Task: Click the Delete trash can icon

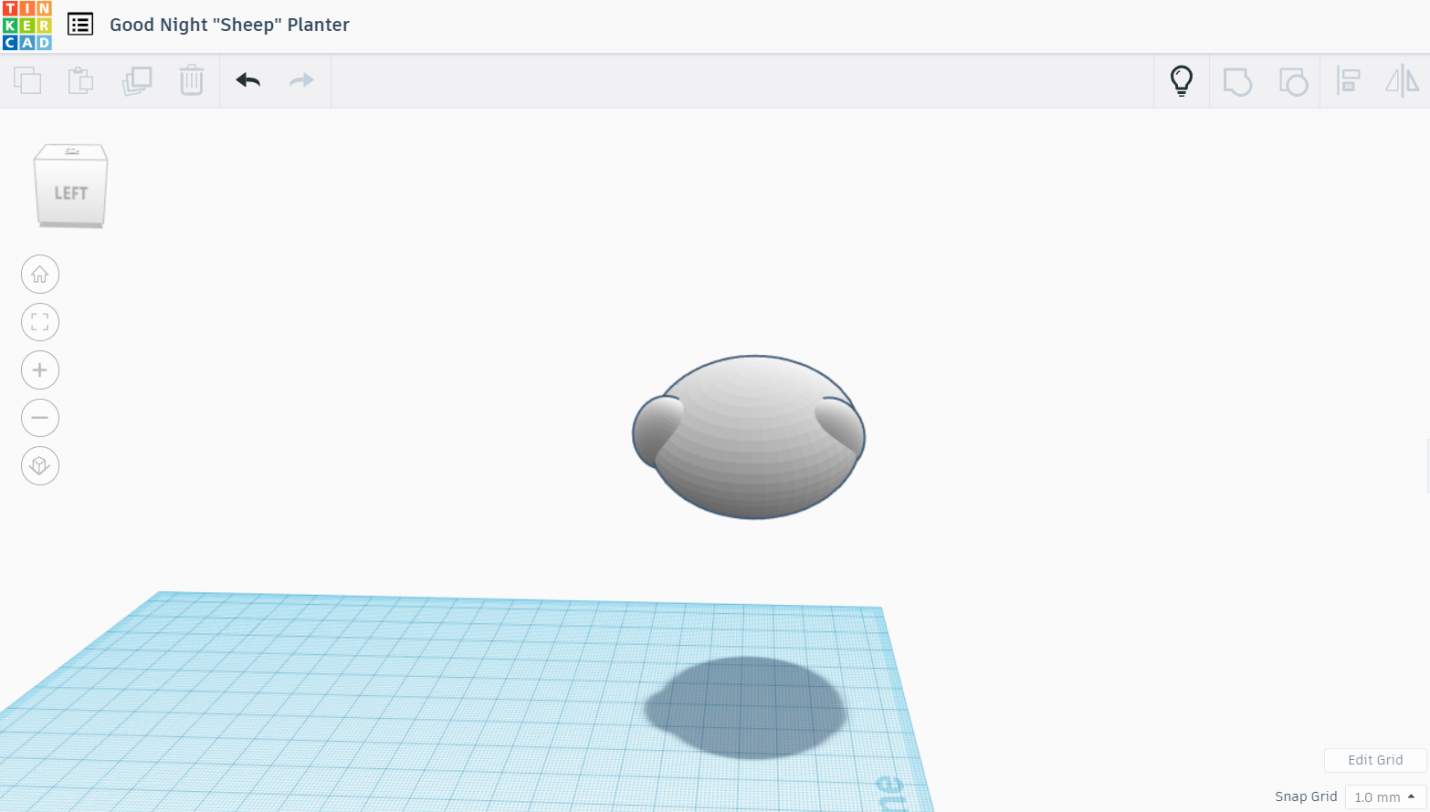Action: pyautogui.click(x=192, y=80)
